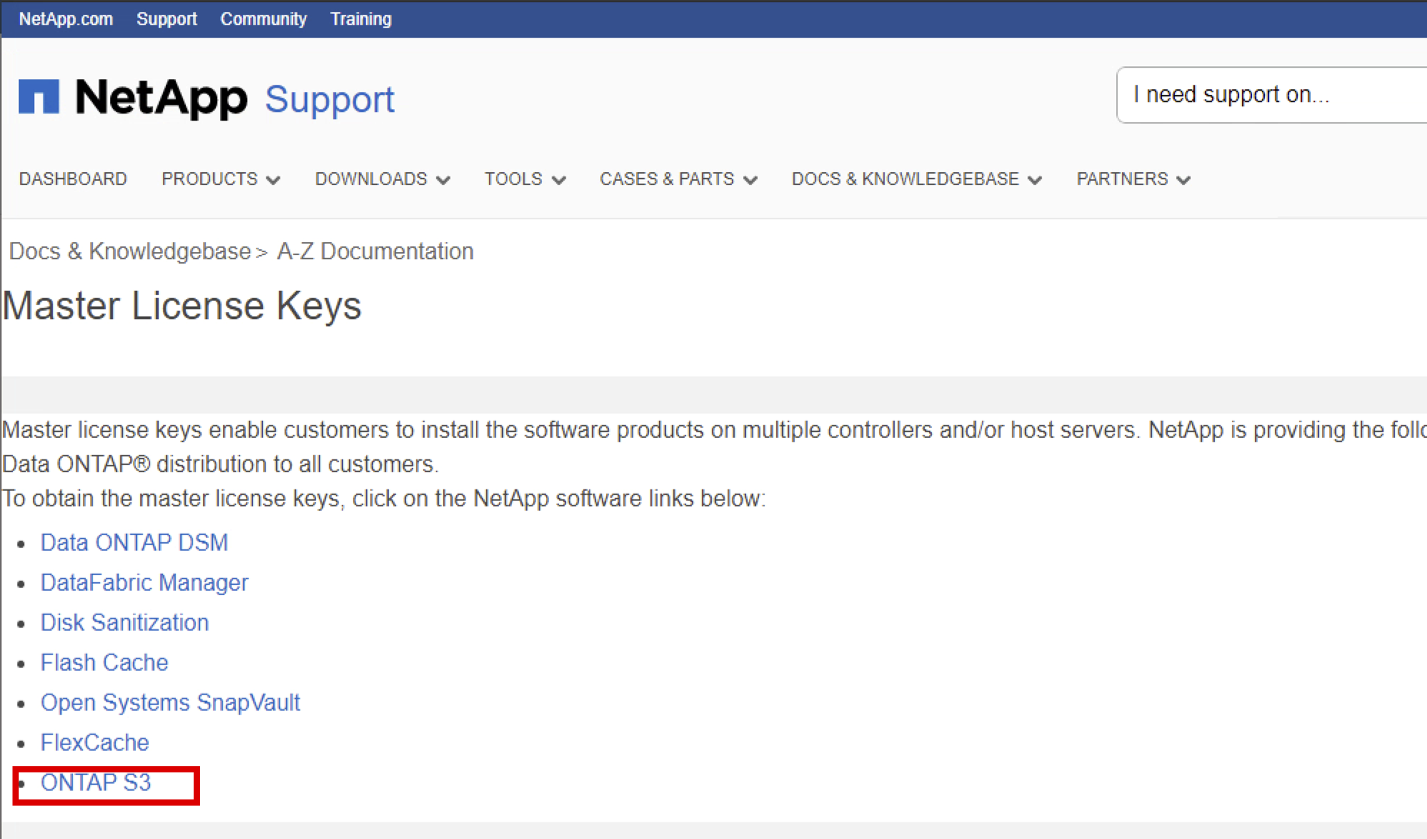Click the A-Z Documentation breadcrumb

(x=375, y=251)
